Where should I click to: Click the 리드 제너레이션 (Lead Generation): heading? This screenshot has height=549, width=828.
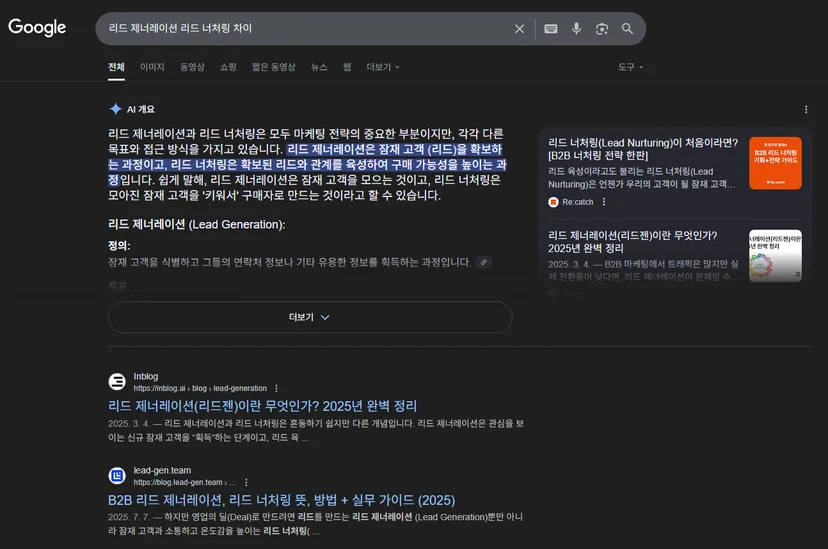pos(196,224)
